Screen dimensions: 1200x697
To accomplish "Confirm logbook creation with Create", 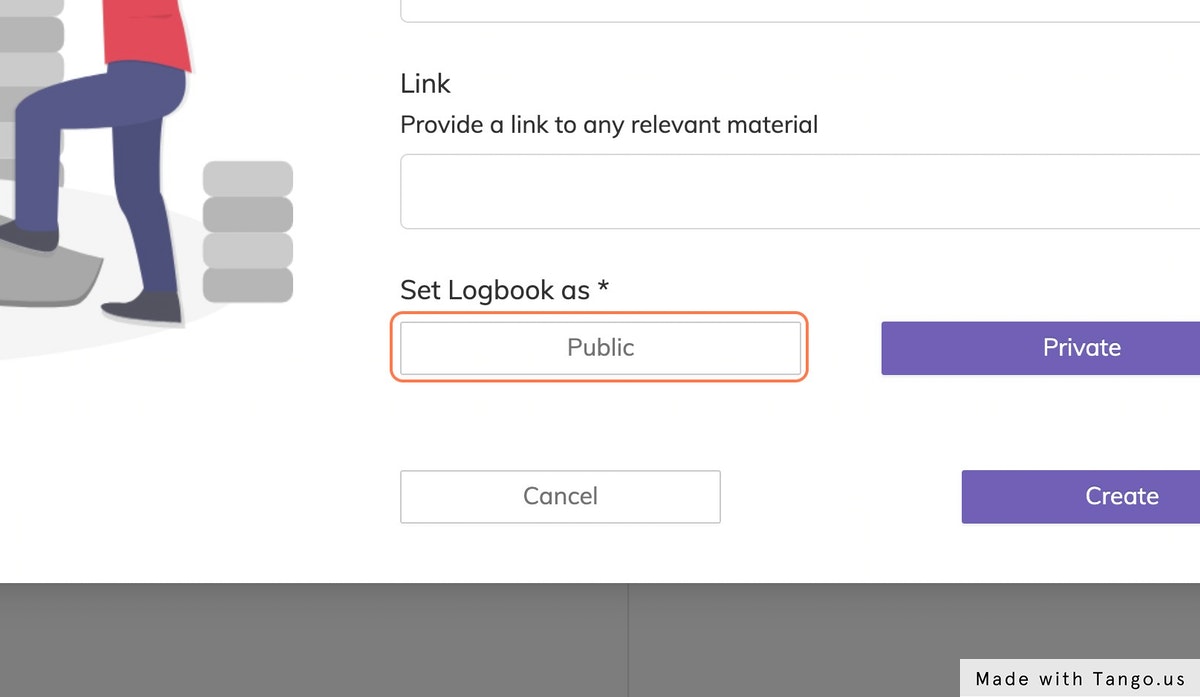I will click(1121, 496).
